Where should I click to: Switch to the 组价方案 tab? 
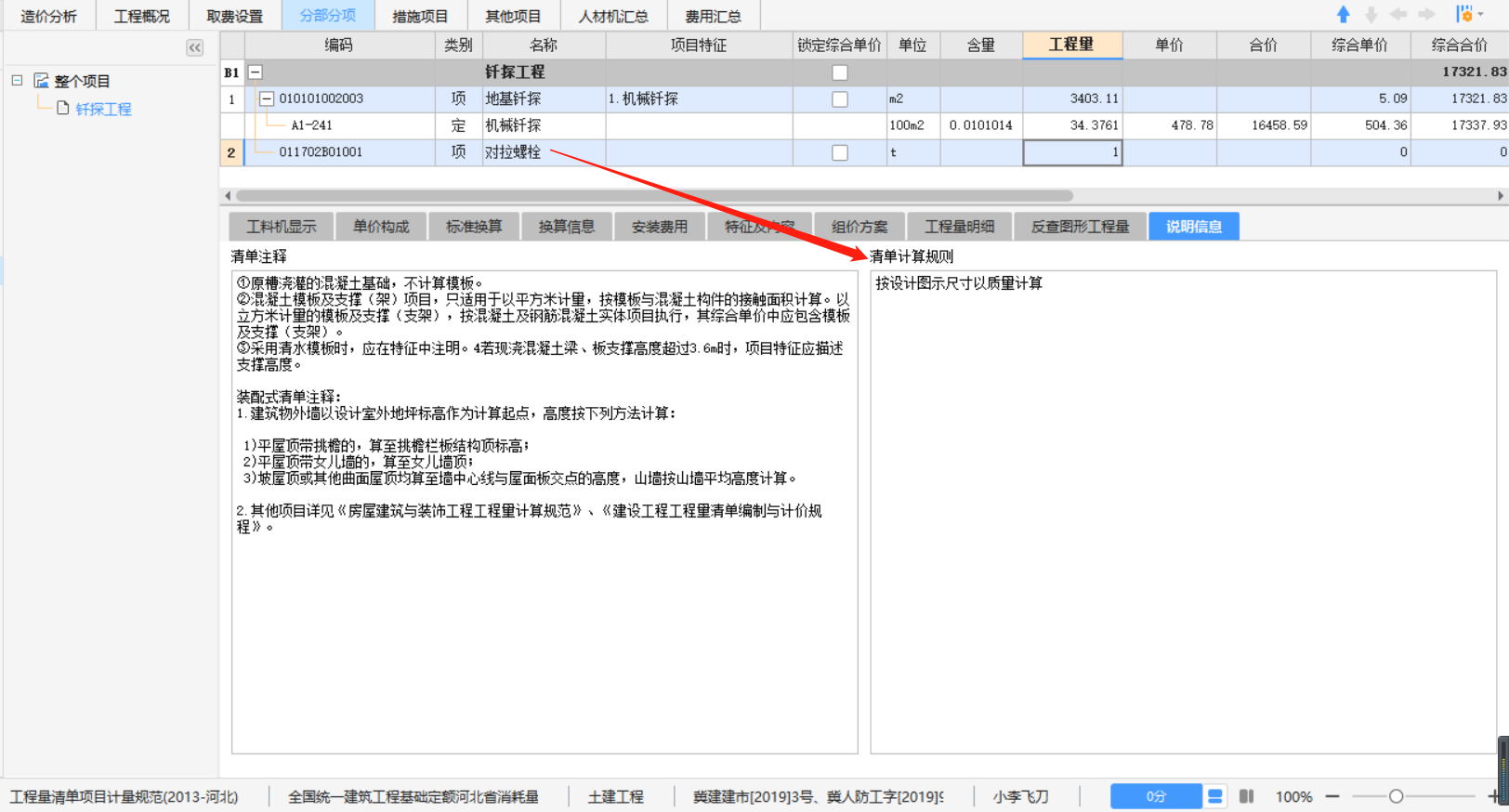pos(859,227)
